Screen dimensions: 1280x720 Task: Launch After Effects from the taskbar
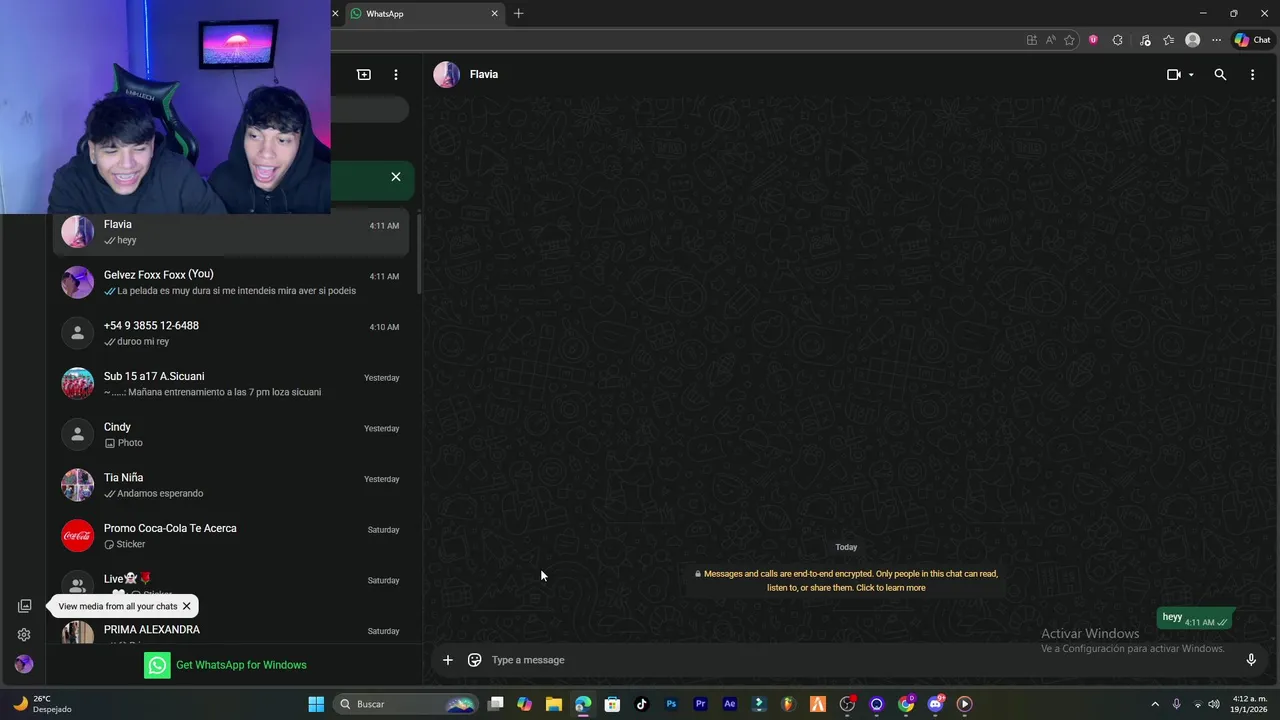coord(730,704)
